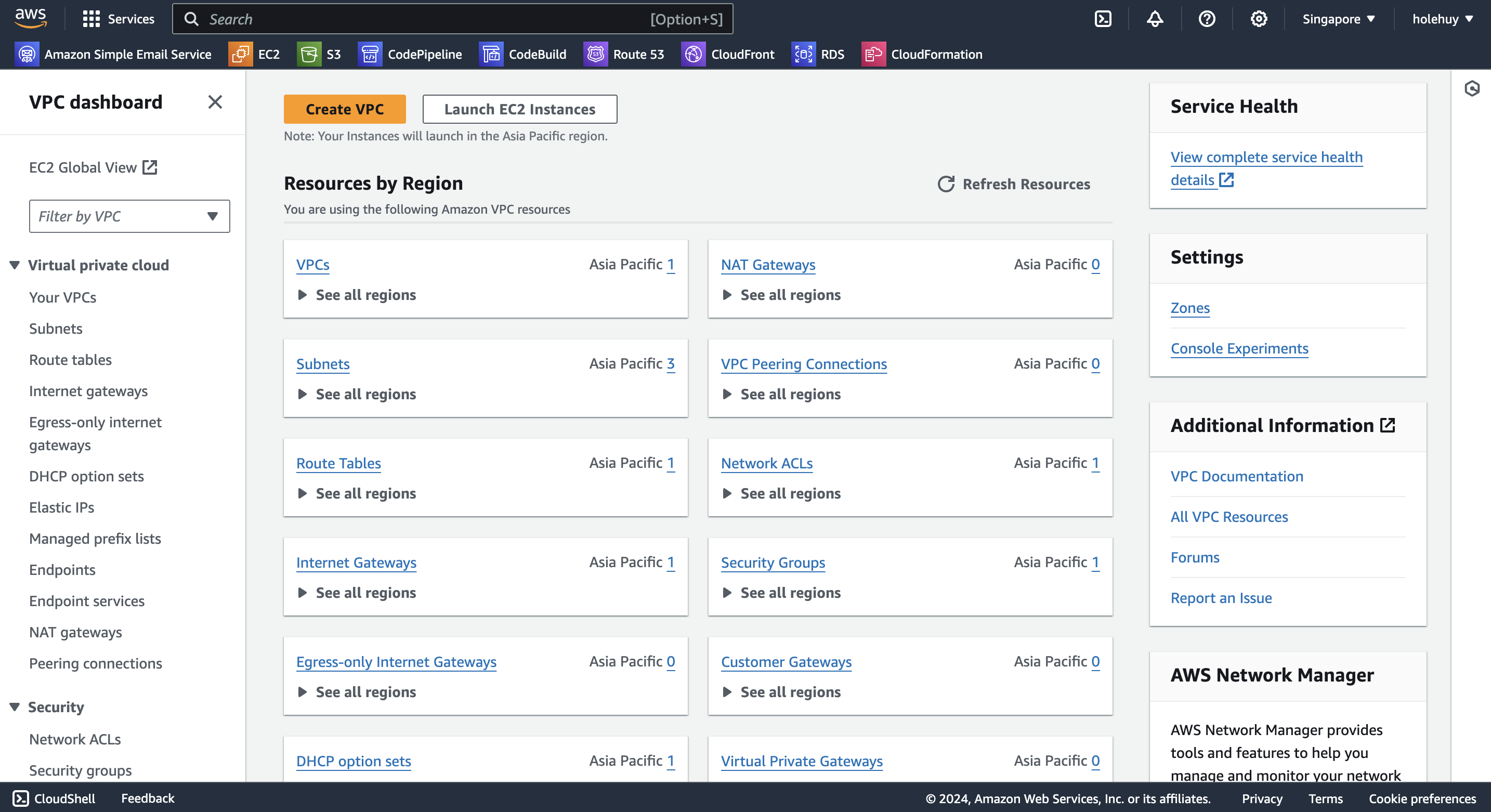Click Launch EC2 Instances button
Image resolution: width=1491 pixels, height=812 pixels.
[520, 109]
